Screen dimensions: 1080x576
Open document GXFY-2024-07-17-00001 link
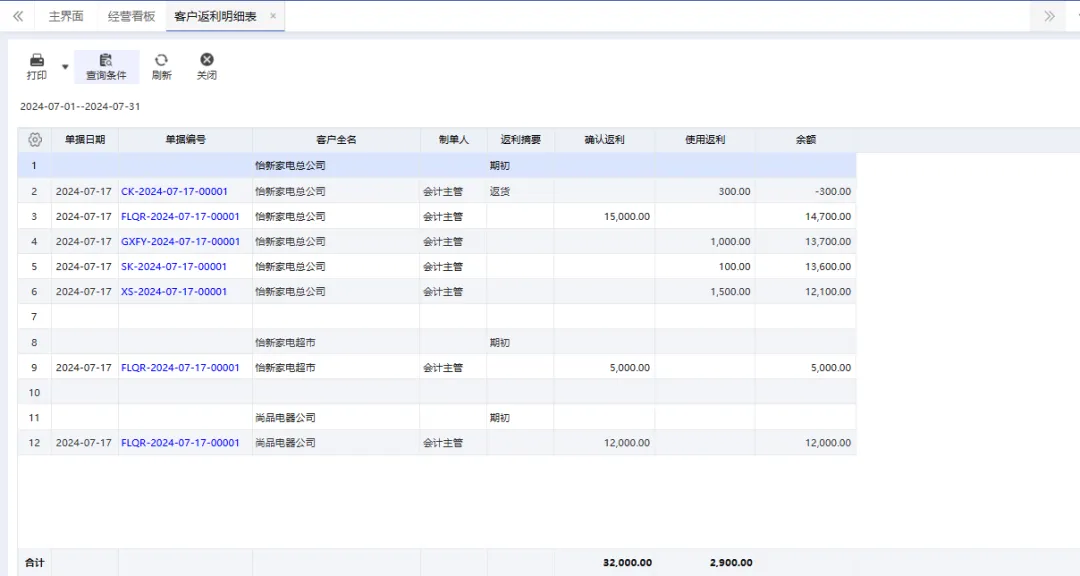tap(180, 241)
